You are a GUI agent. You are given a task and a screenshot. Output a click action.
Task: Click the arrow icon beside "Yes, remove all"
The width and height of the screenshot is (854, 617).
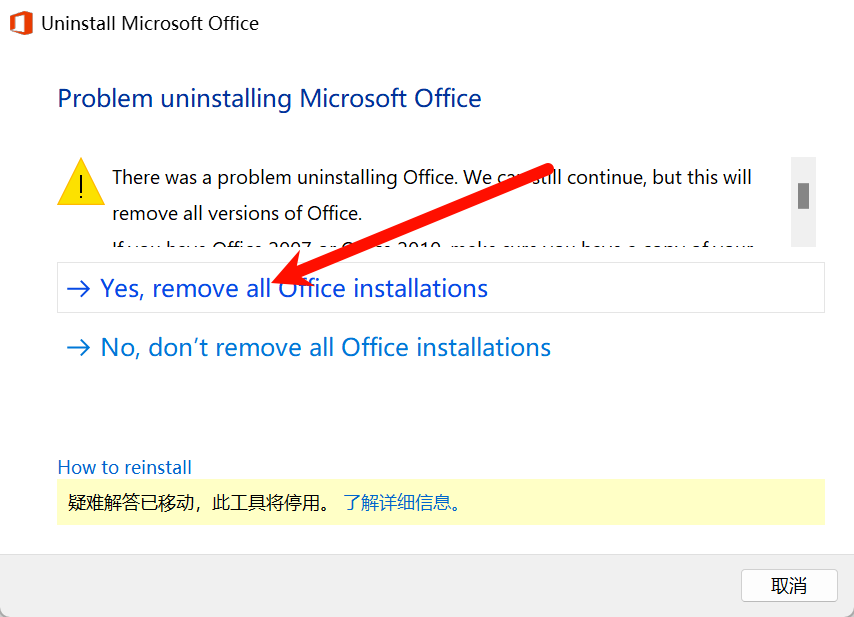point(78,289)
